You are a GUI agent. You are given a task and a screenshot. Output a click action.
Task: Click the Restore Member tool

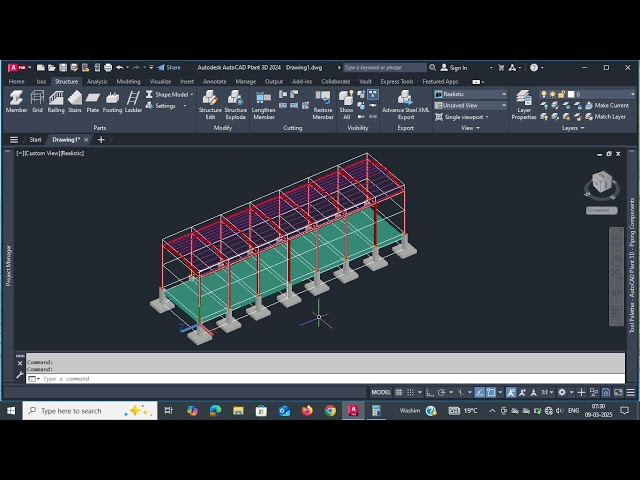pyautogui.click(x=323, y=105)
